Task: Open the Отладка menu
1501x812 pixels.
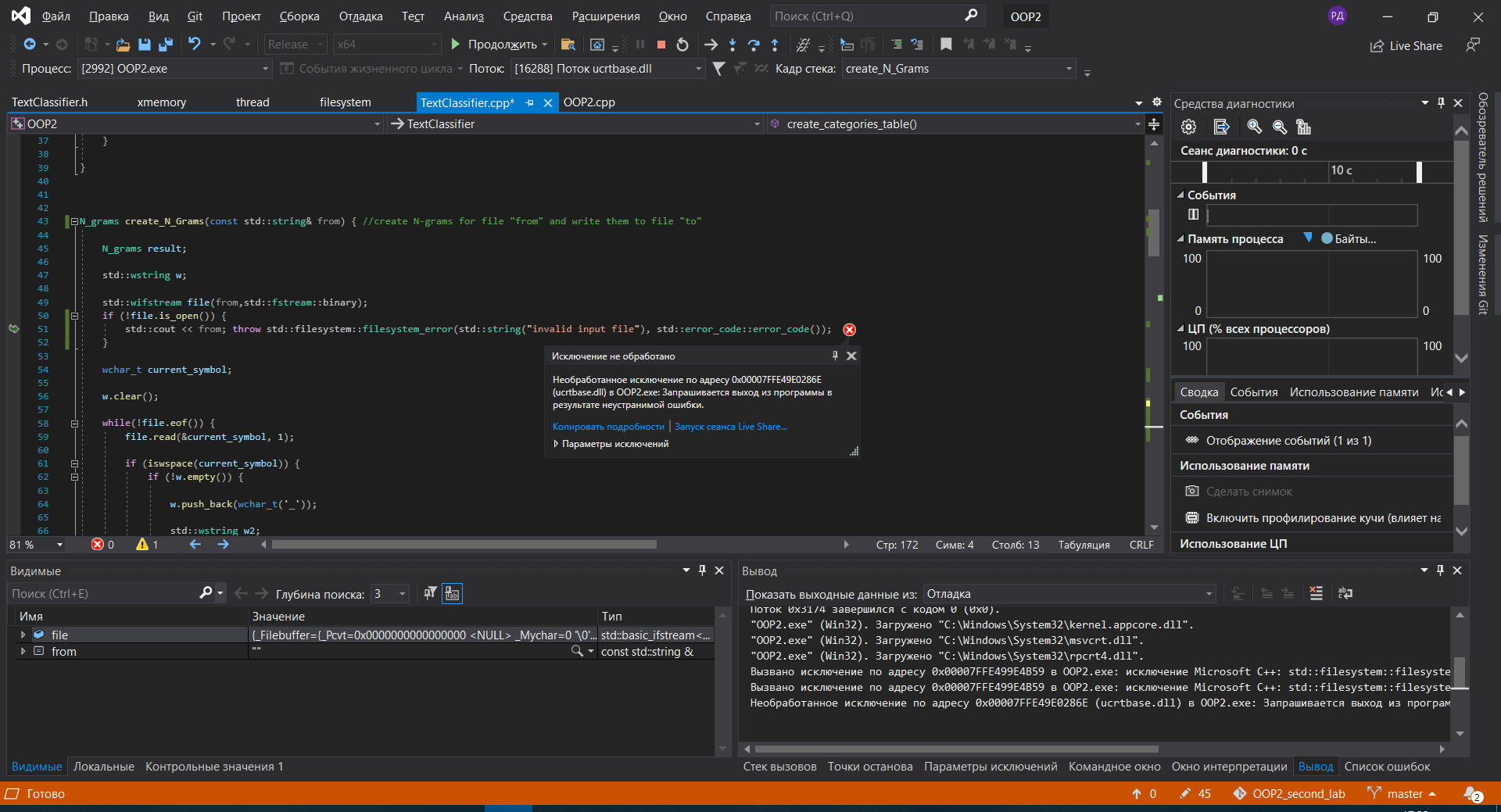Action: [360, 16]
